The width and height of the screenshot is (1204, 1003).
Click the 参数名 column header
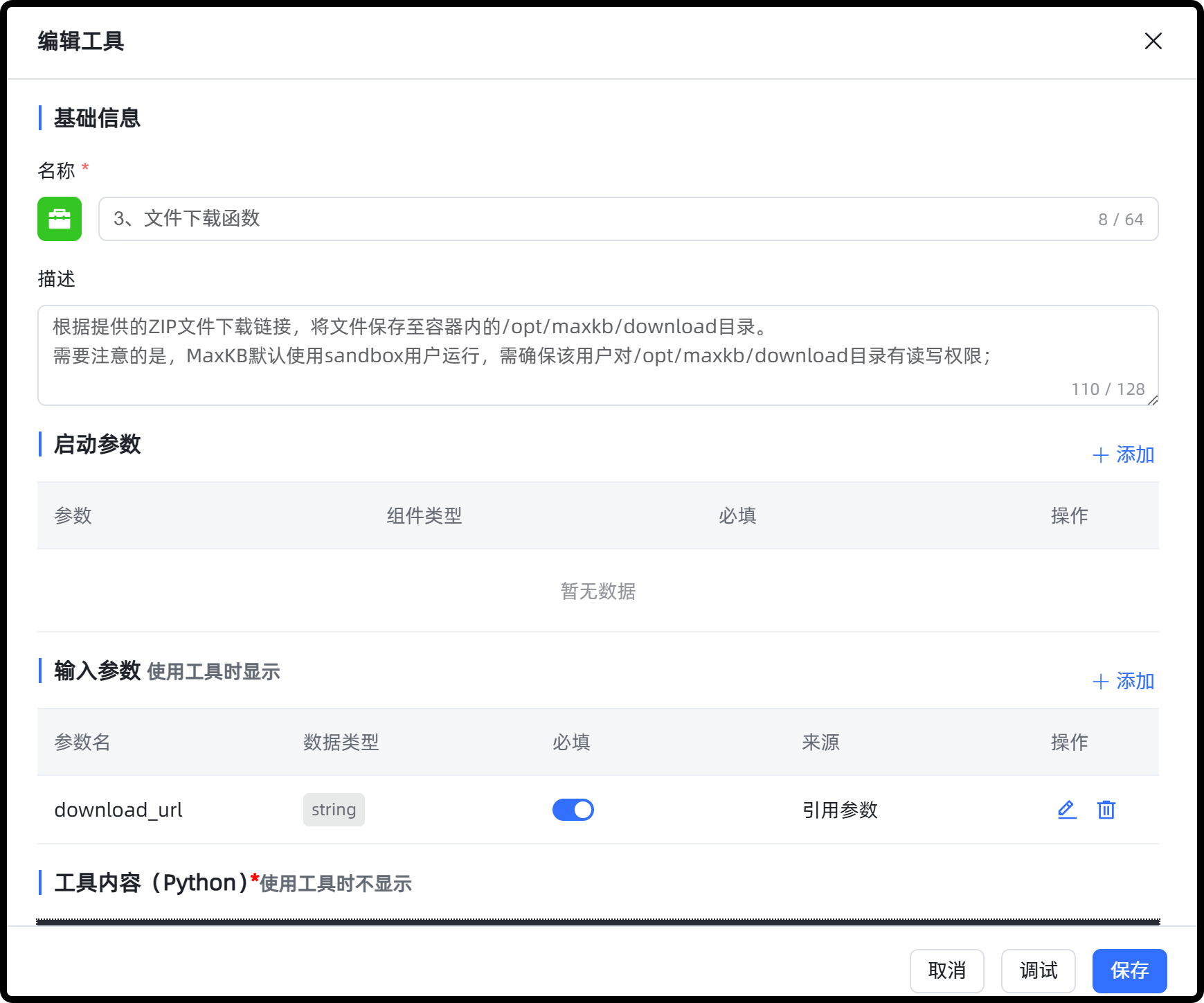point(82,743)
